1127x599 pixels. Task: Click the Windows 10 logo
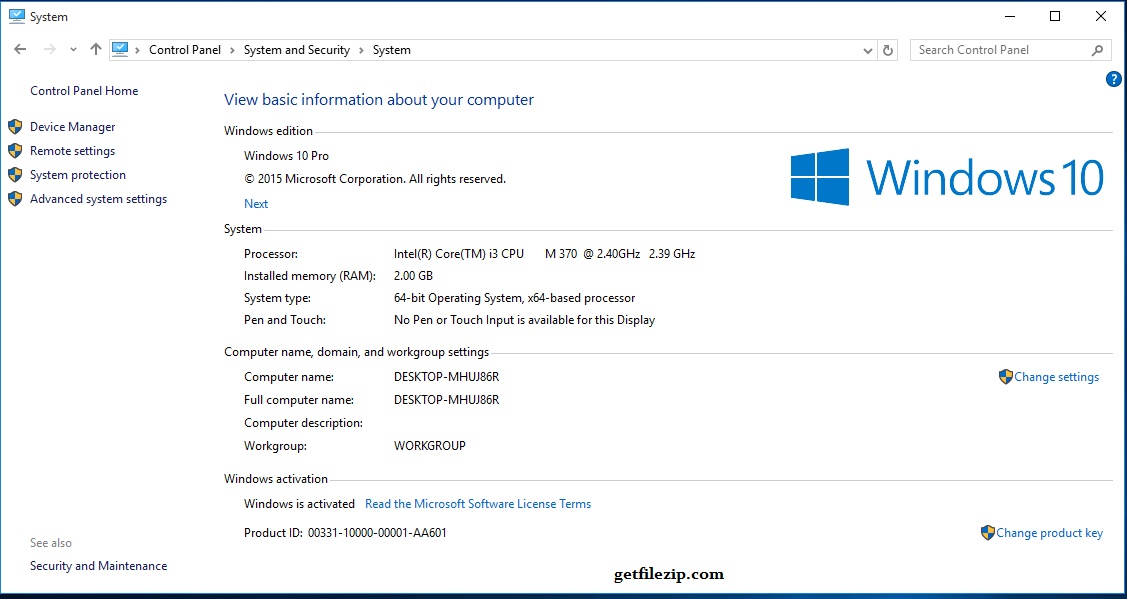click(947, 177)
